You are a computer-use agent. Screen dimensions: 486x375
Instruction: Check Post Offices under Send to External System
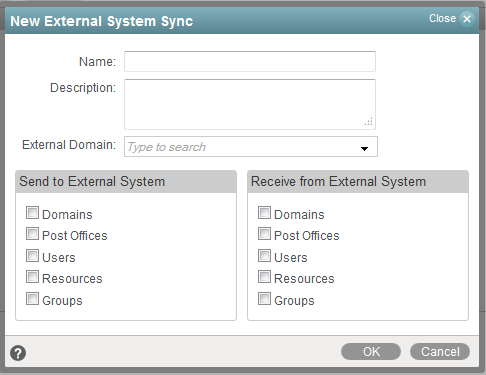[32, 234]
